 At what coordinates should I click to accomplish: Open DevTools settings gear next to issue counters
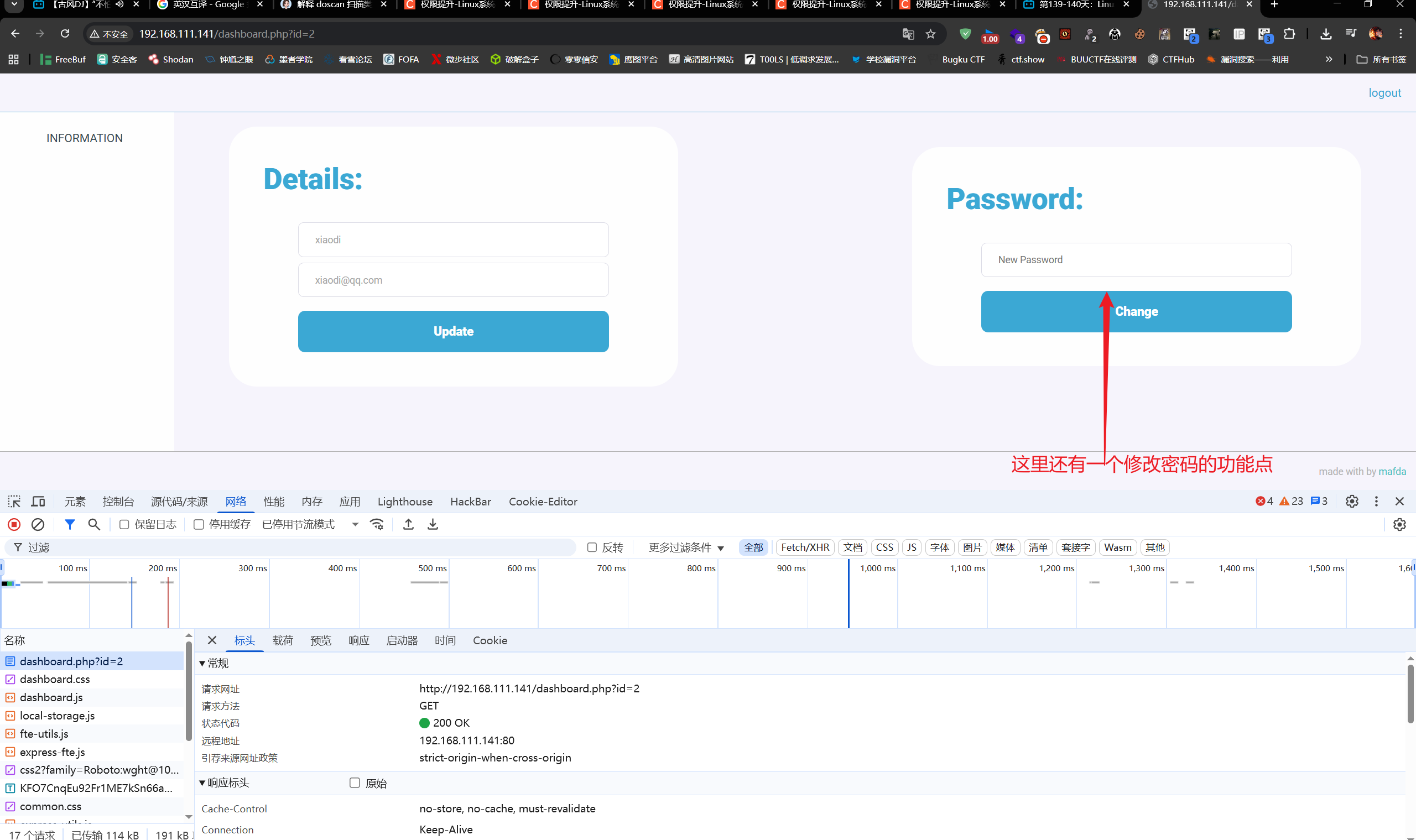(x=1352, y=502)
